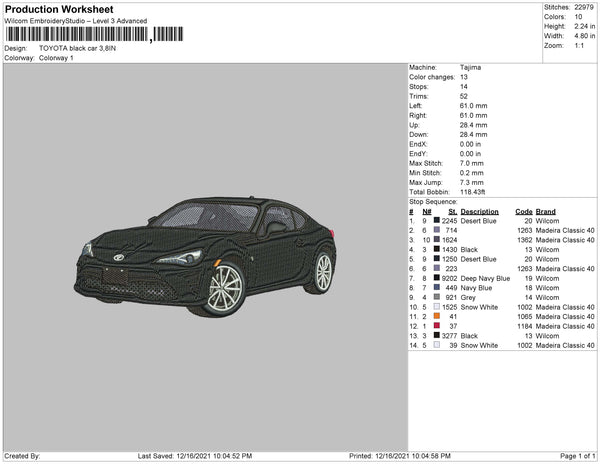Select the Grey swatch in stop row 9
The image size is (600, 464).
437,297
